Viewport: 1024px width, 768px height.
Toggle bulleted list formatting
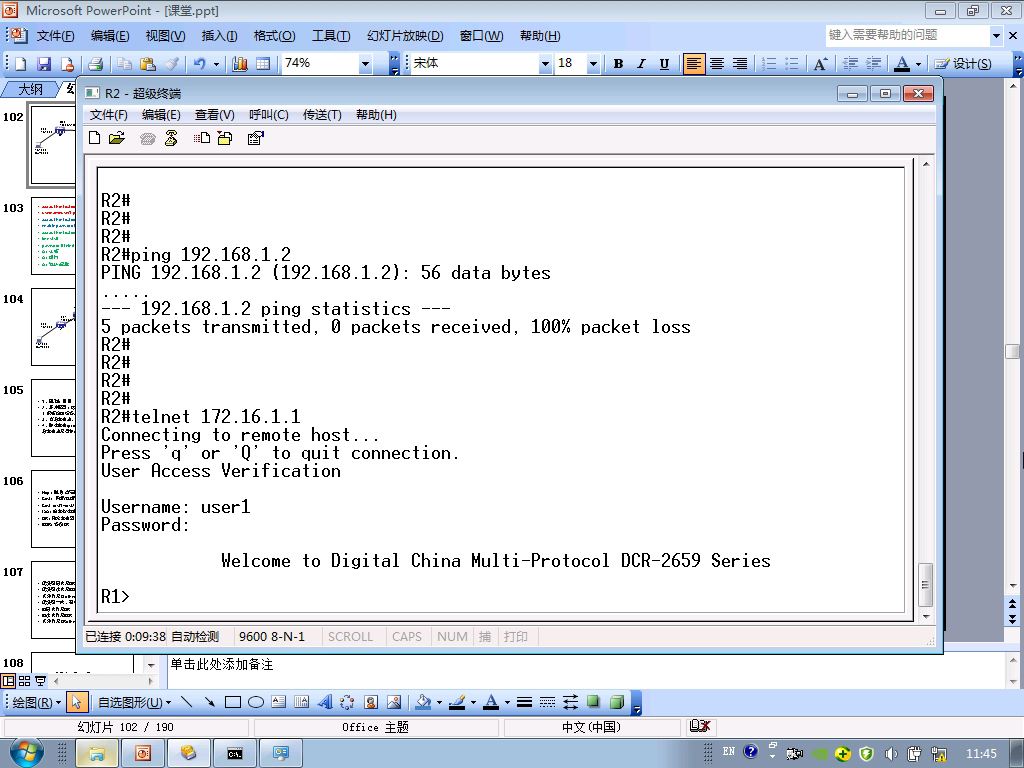792,63
